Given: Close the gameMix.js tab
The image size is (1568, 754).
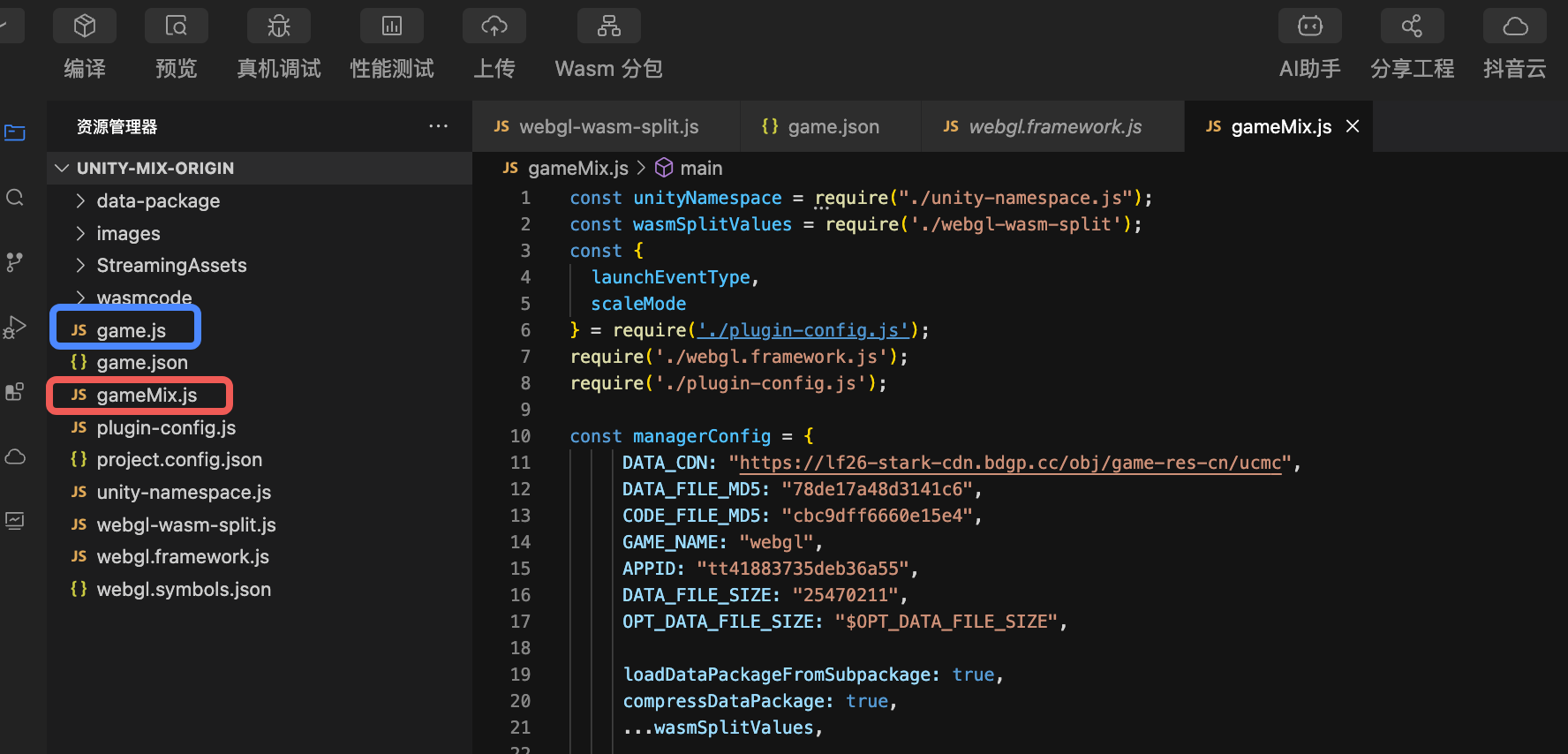Looking at the screenshot, I should point(1353,126).
